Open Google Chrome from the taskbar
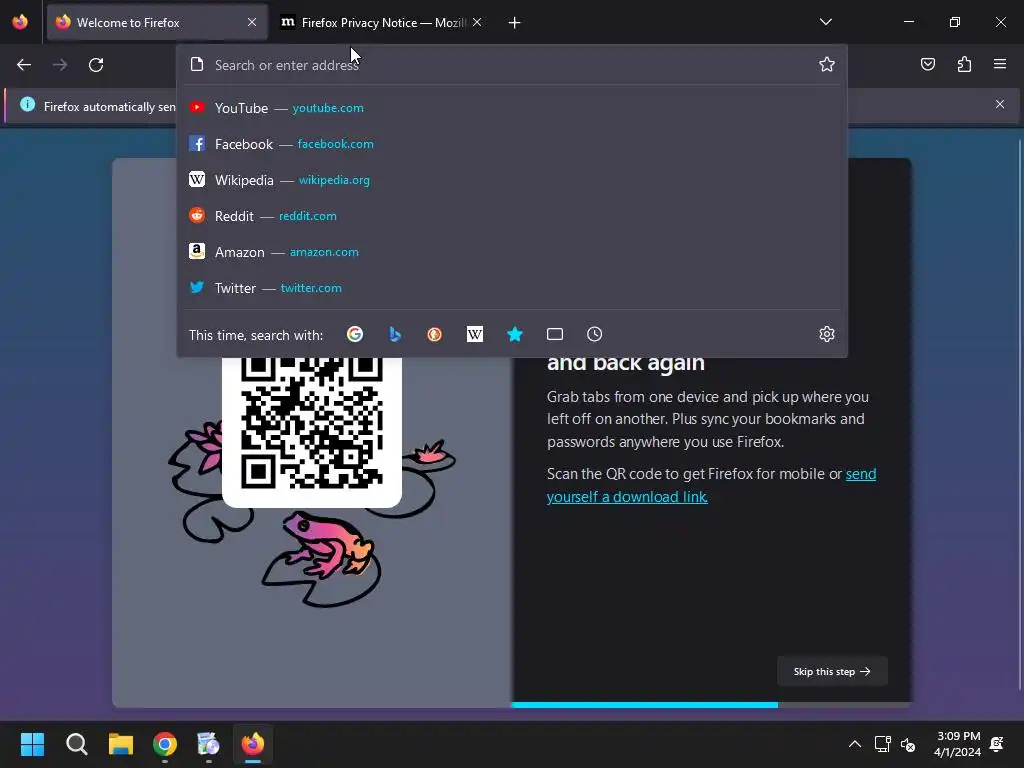1024x768 pixels. point(165,744)
